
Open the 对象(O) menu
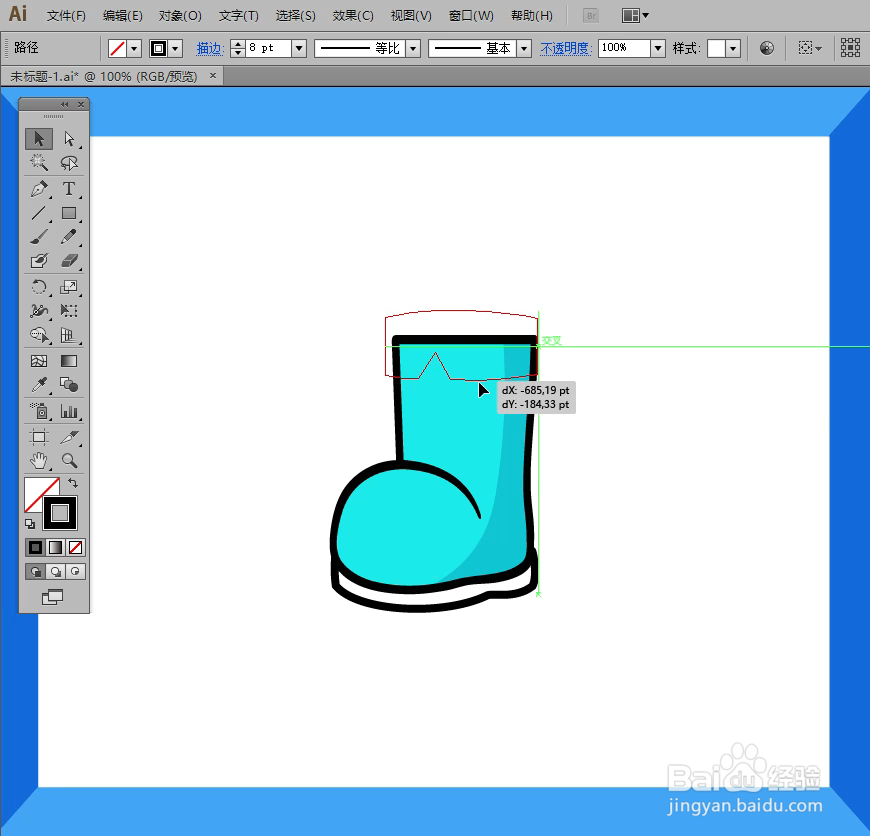pyautogui.click(x=180, y=16)
